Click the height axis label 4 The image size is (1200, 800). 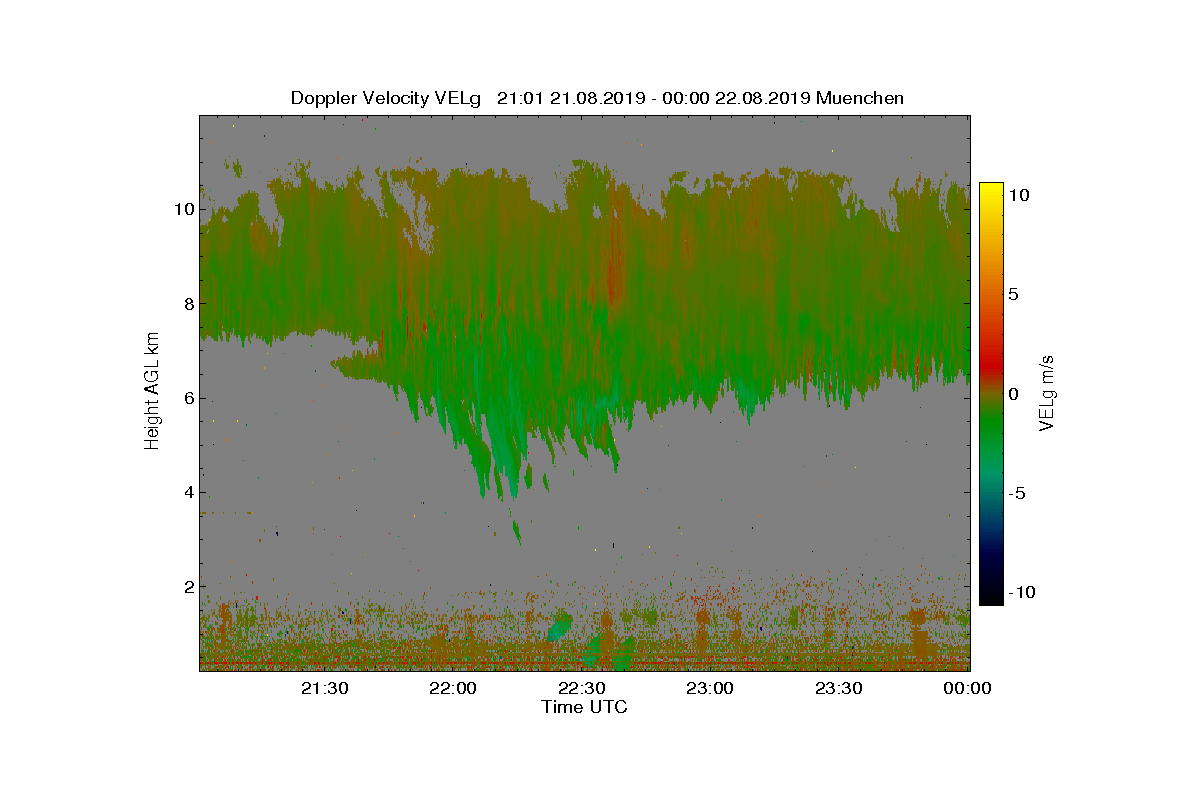click(x=187, y=492)
